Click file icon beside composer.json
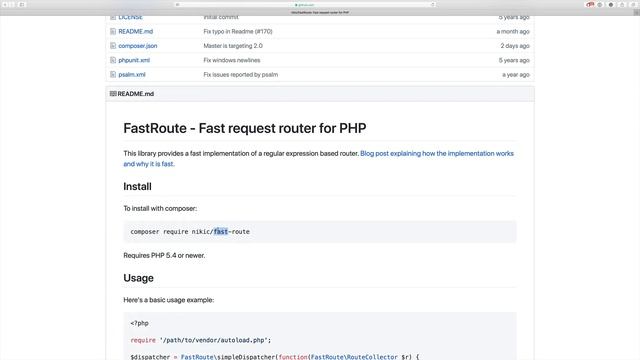The width and height of the screenshot is (640, 360). (113, 46)
